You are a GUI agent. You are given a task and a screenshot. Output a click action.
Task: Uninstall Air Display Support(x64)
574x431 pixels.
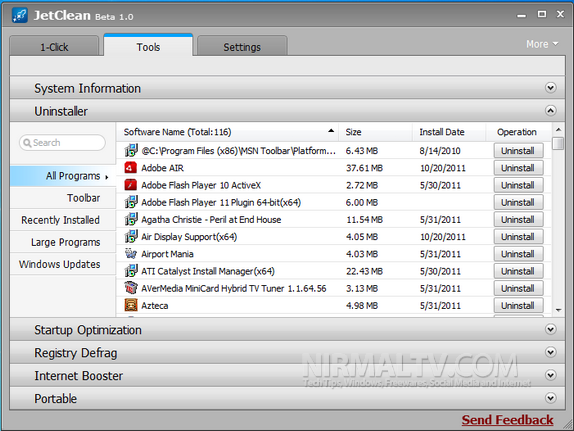[x=518, y=237]
